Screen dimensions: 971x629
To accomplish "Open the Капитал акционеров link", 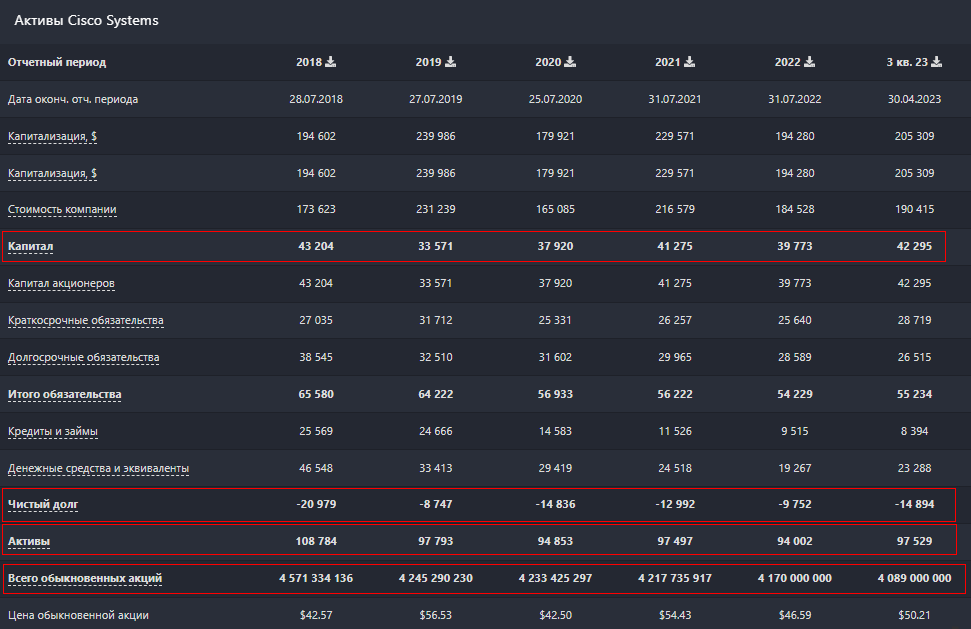I will coord(61,284).
